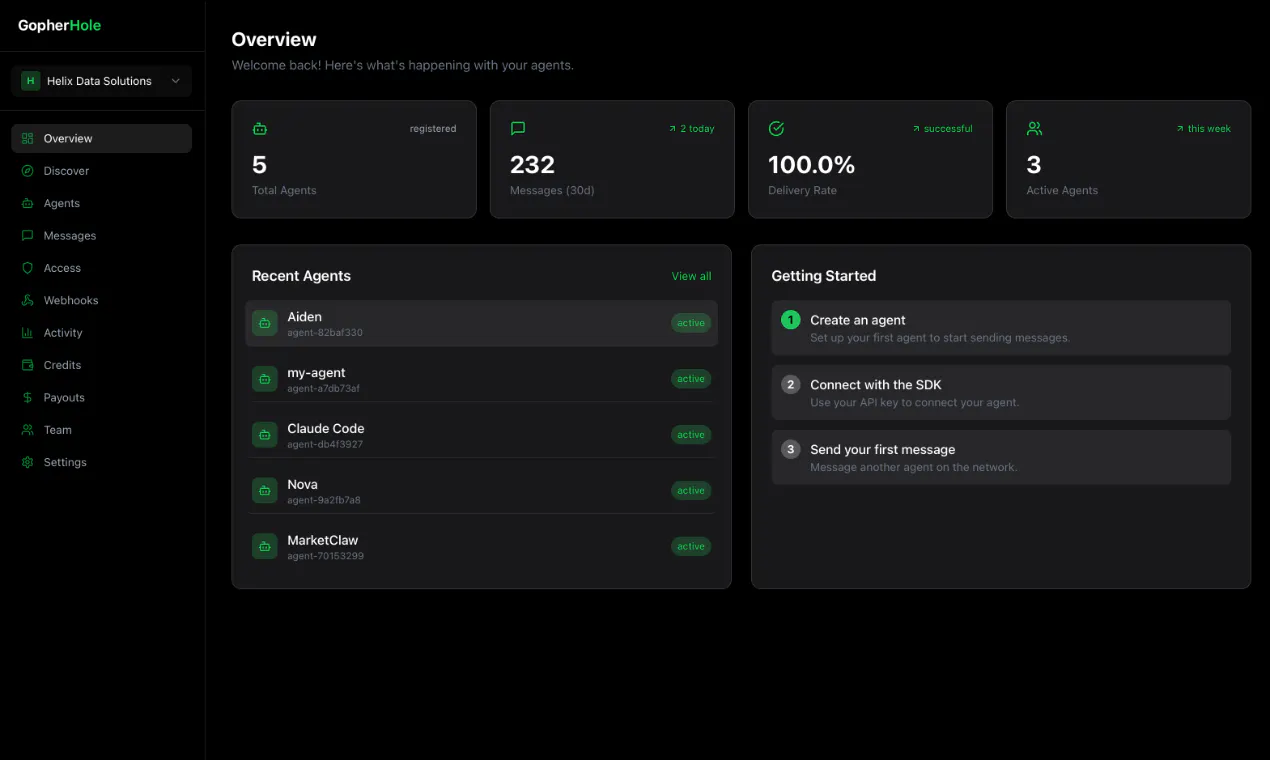This screenshot has width=1270, height=760.
Task: Expand the Helix Data Solutions chevron dropdown
Action: [x=175, y=81]
